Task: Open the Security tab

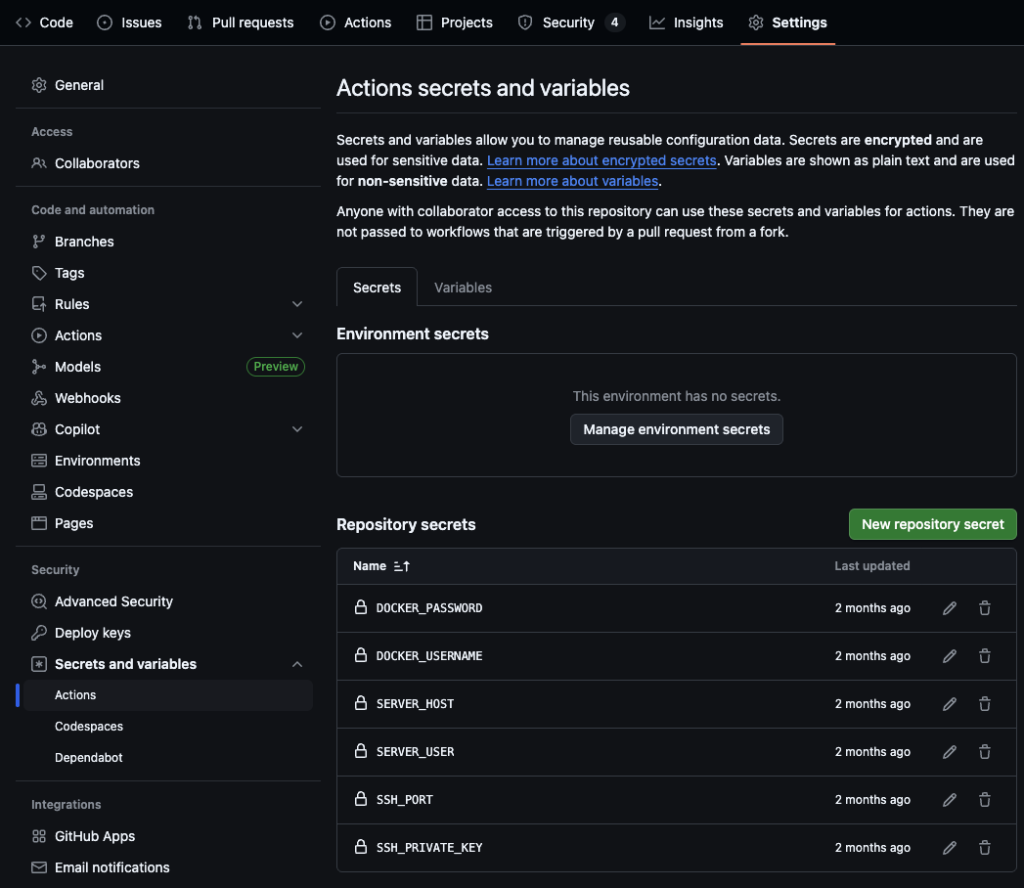Action: point(571,23)
